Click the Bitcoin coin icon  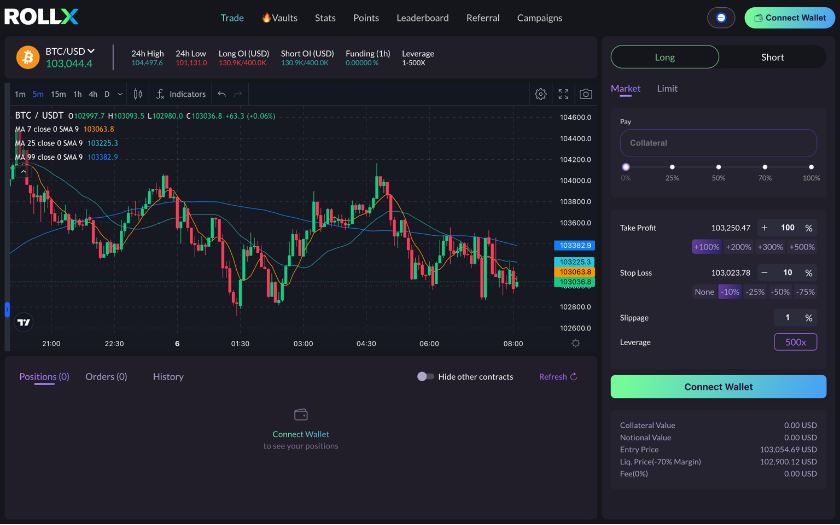tap(28, 57)
